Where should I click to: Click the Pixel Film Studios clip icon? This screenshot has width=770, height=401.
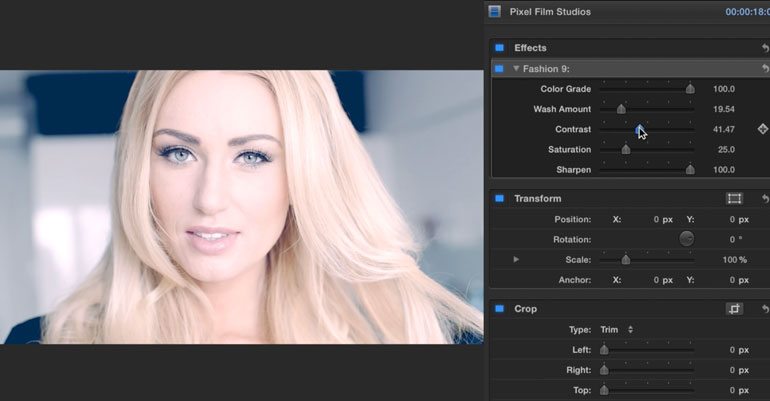tap(494, 11)
